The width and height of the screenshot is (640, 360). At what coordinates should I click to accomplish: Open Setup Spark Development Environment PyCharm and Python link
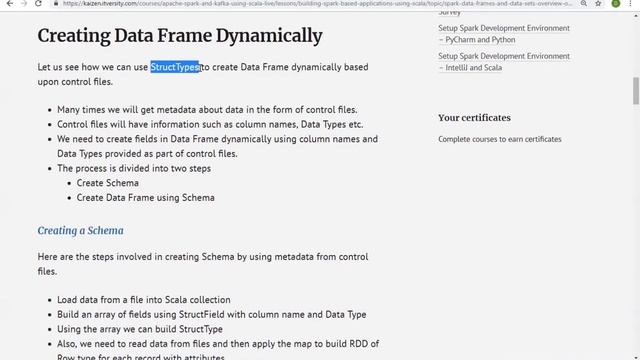(504, 34)
